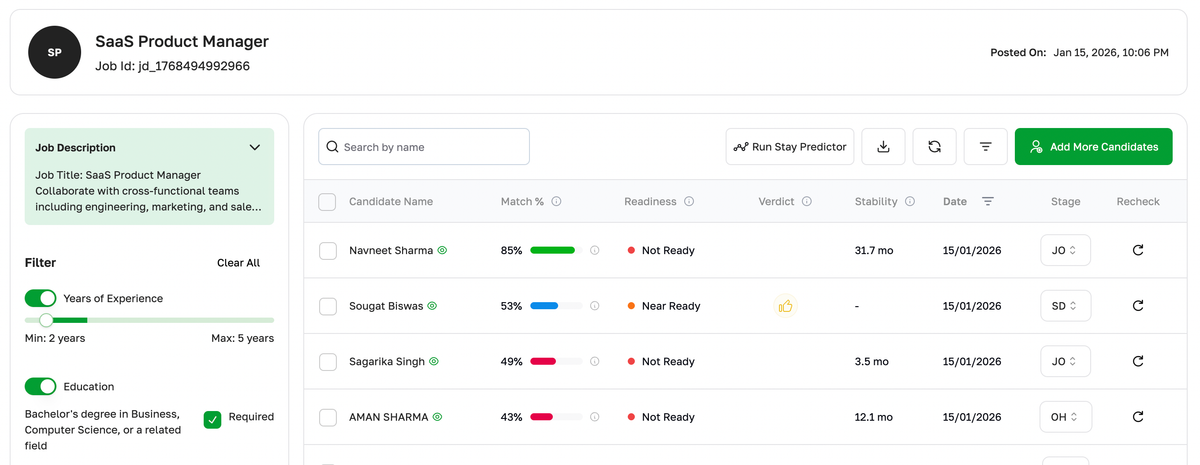The width and height of the screenshot is (1200, 465).
Task: Click Sagarika Singh candidate name
Action: [387, 361]
